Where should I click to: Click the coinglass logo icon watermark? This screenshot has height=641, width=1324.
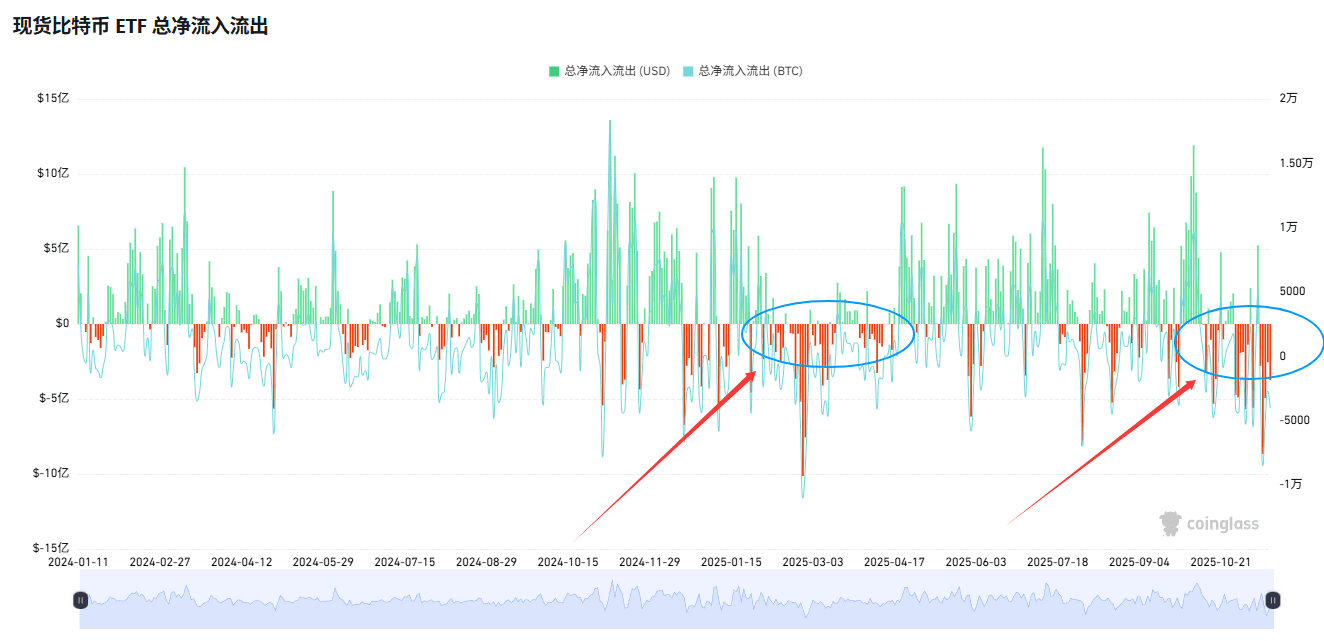coord(1170,524)
